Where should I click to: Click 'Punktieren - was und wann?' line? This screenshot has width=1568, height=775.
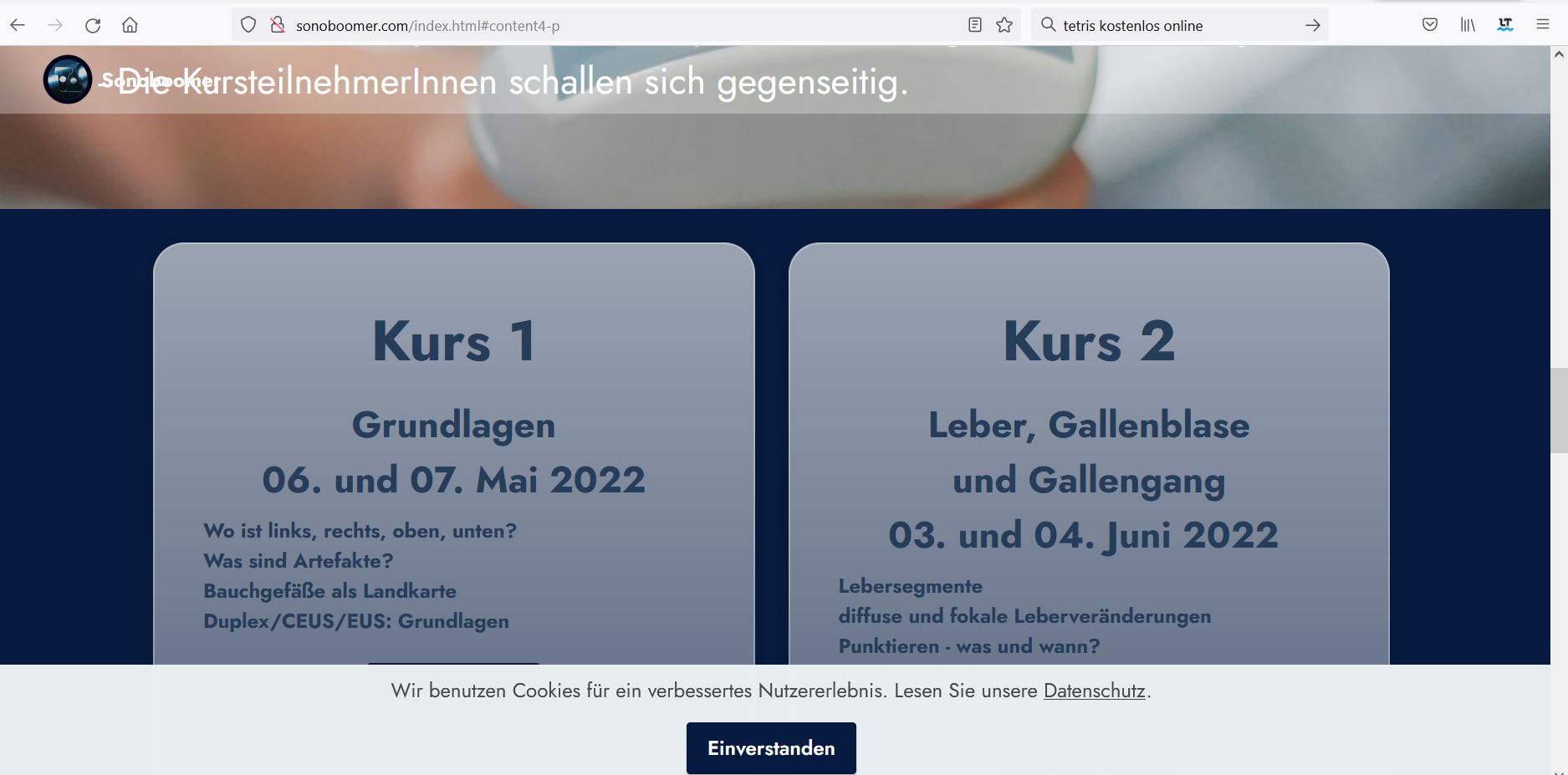pos(969,646)
